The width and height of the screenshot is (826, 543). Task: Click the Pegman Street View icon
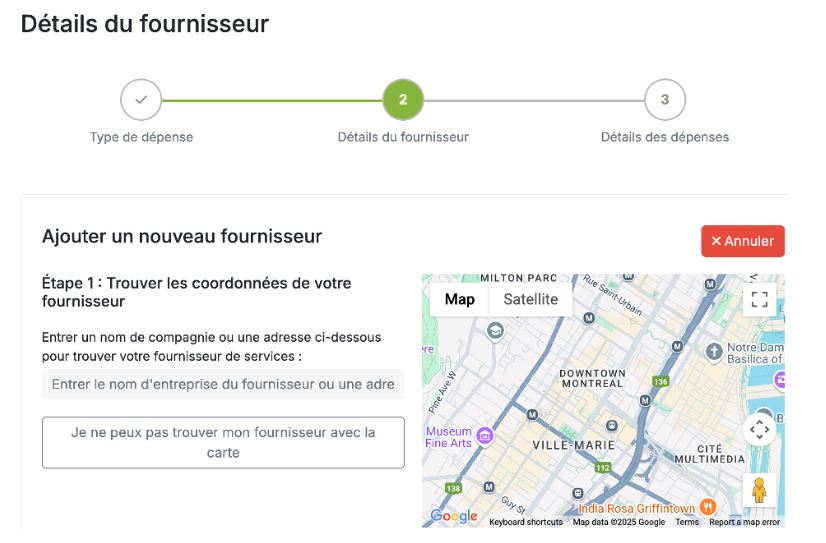(x=759, y=490)
